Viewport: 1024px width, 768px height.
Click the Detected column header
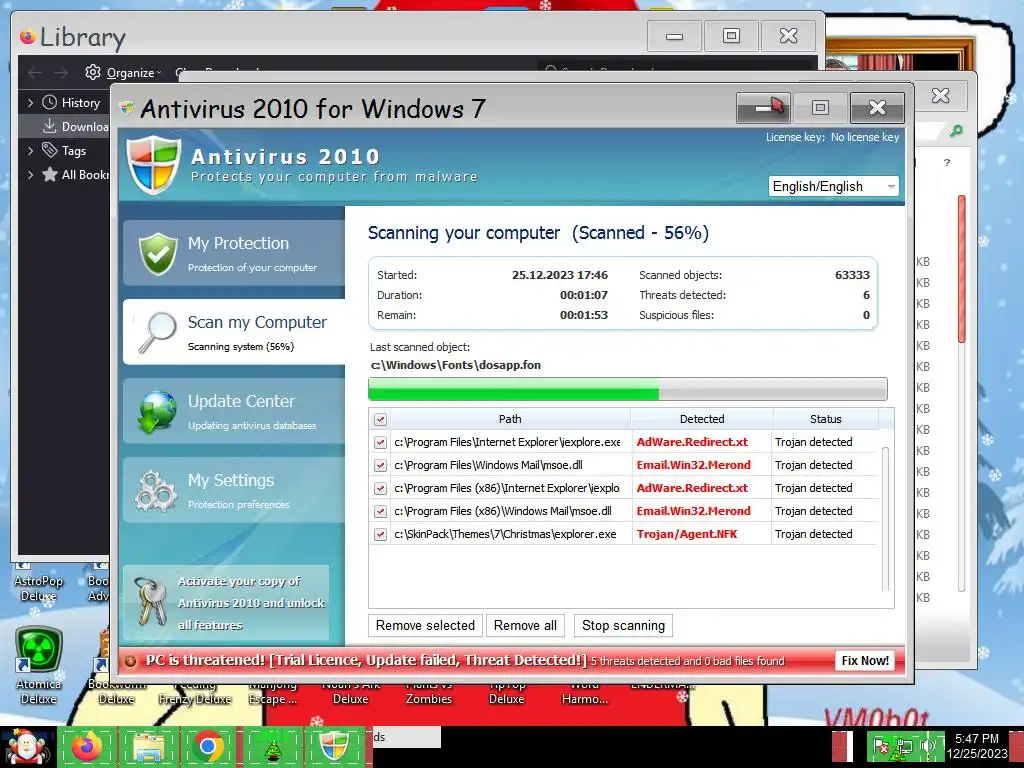702,419
